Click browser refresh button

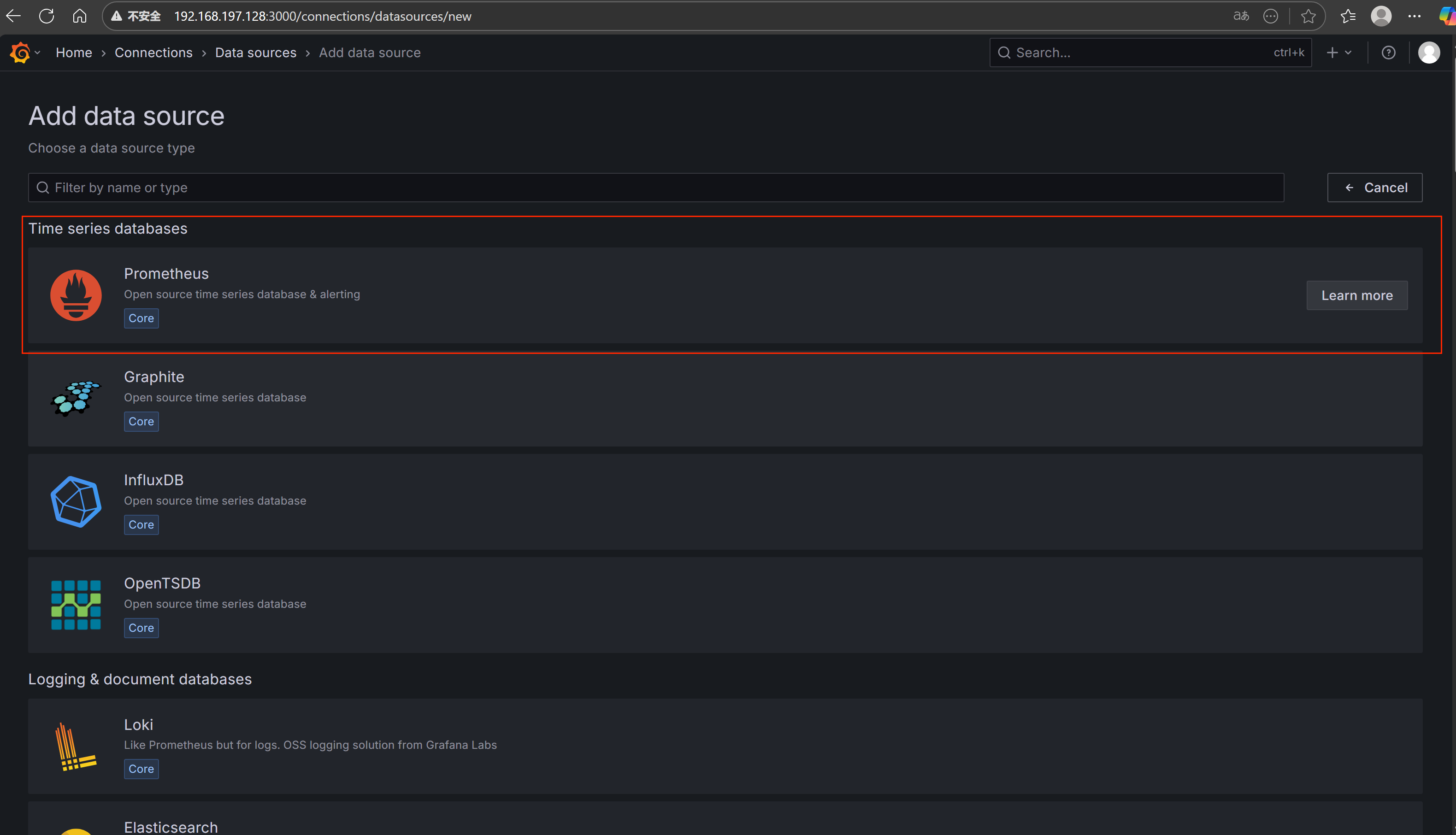point(47,16)
